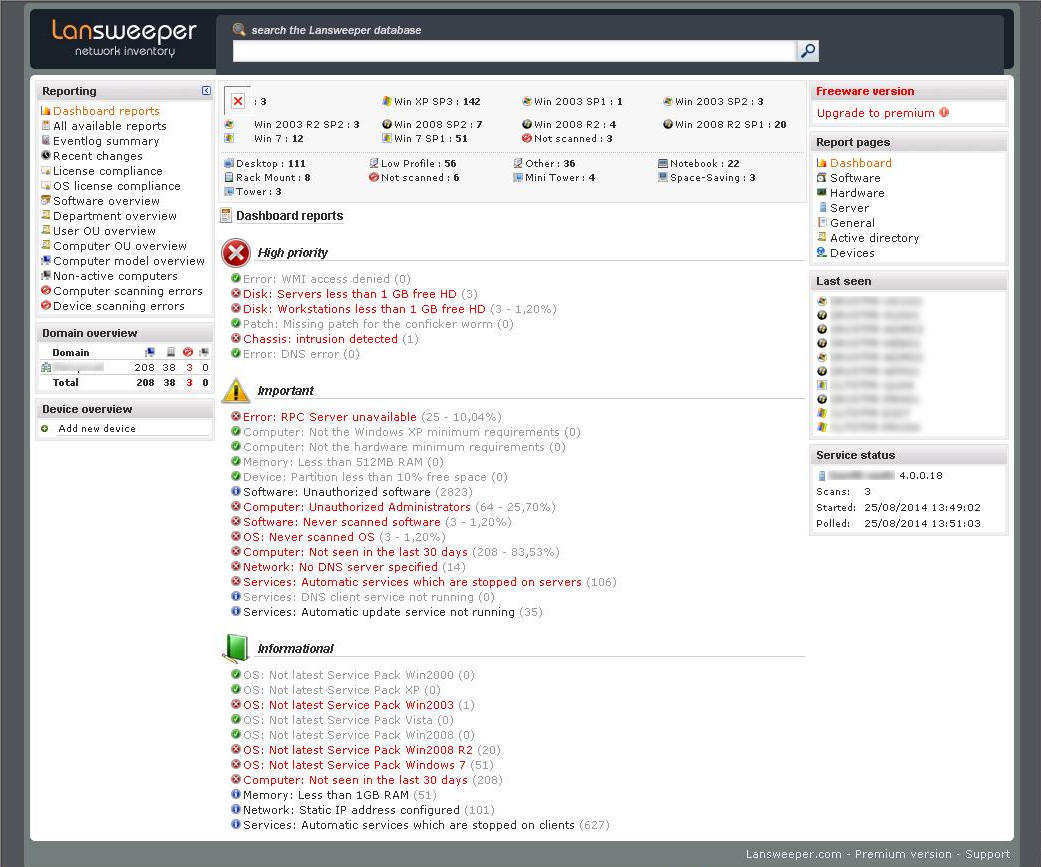The image size is (1041, 867).
Task: Open Network: No DNS server specified
Action: (x=340, y=568)
